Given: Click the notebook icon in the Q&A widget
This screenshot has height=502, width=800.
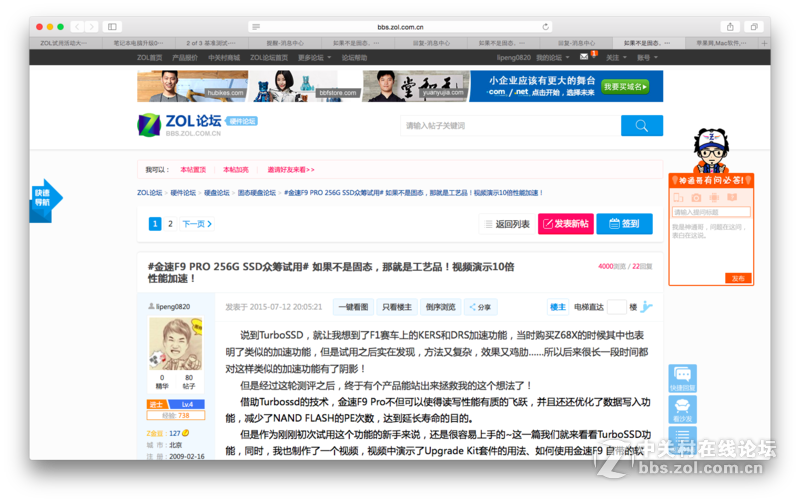Looking at the screenshot, I should [732, 197].
